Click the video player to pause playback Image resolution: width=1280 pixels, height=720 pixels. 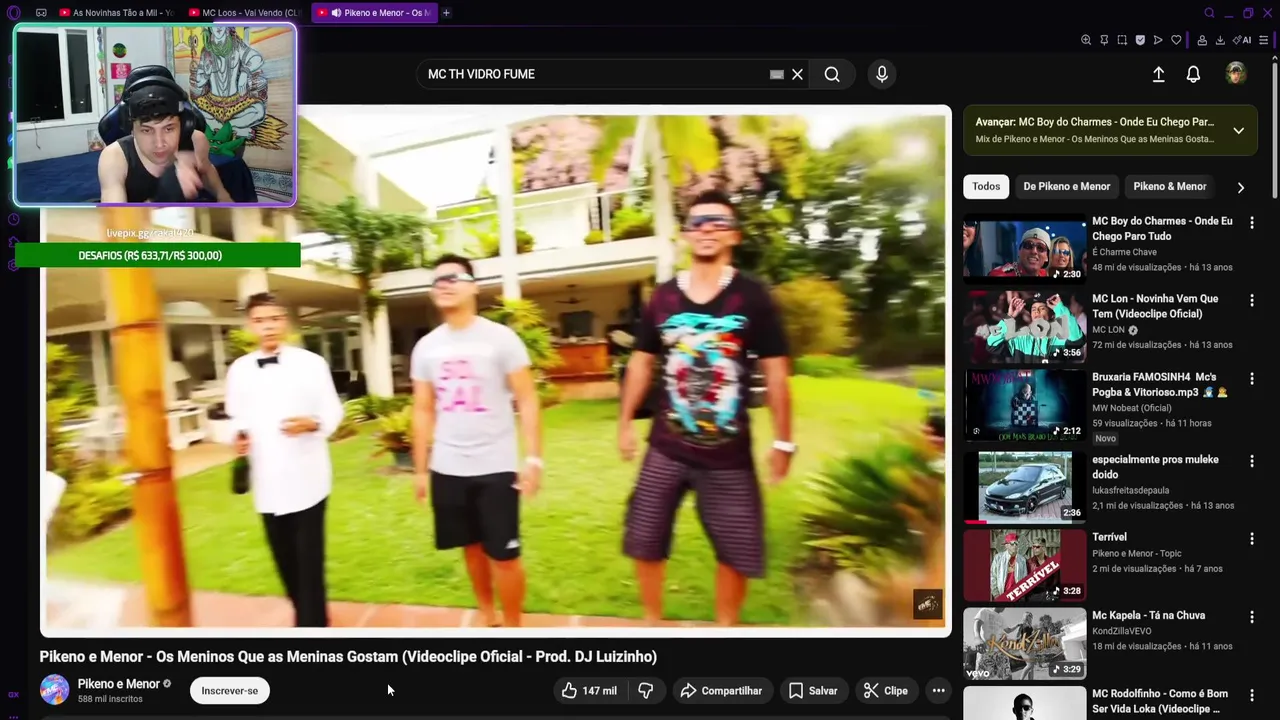pyautogui.click(x=495, y=370)
